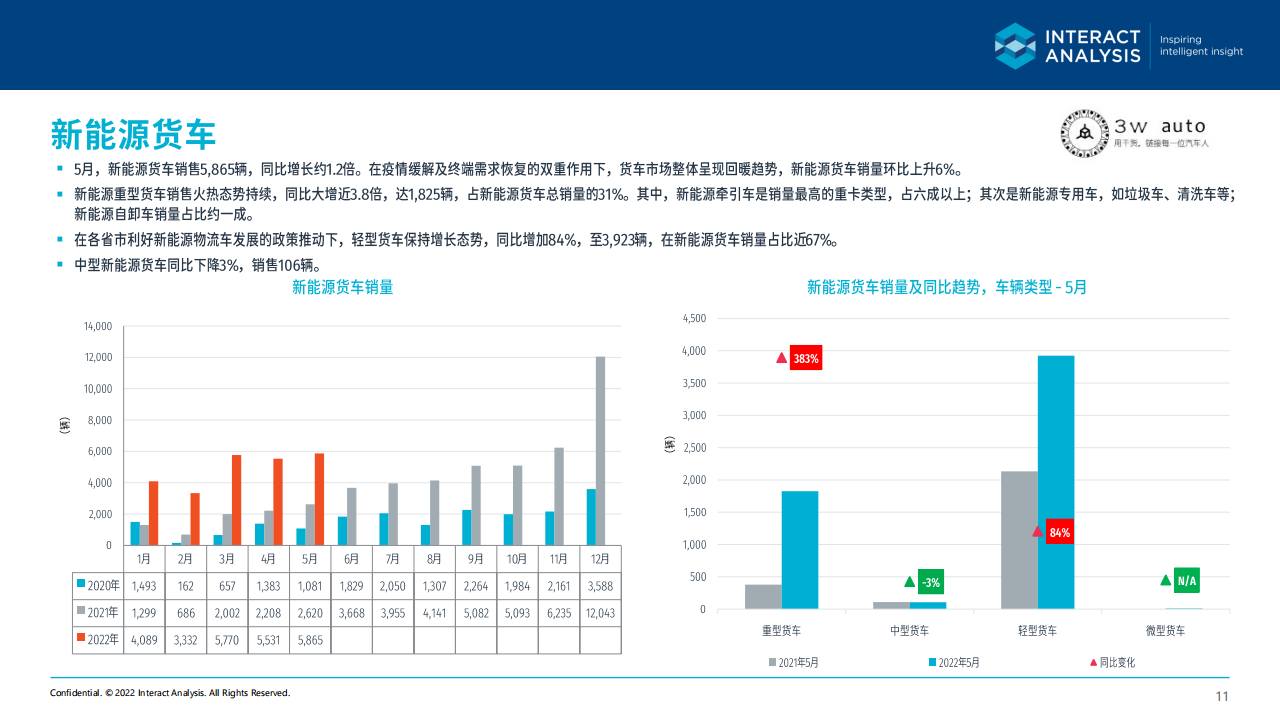Click the first bullet about 5月 sales of 5,865辆

(519, 169)
